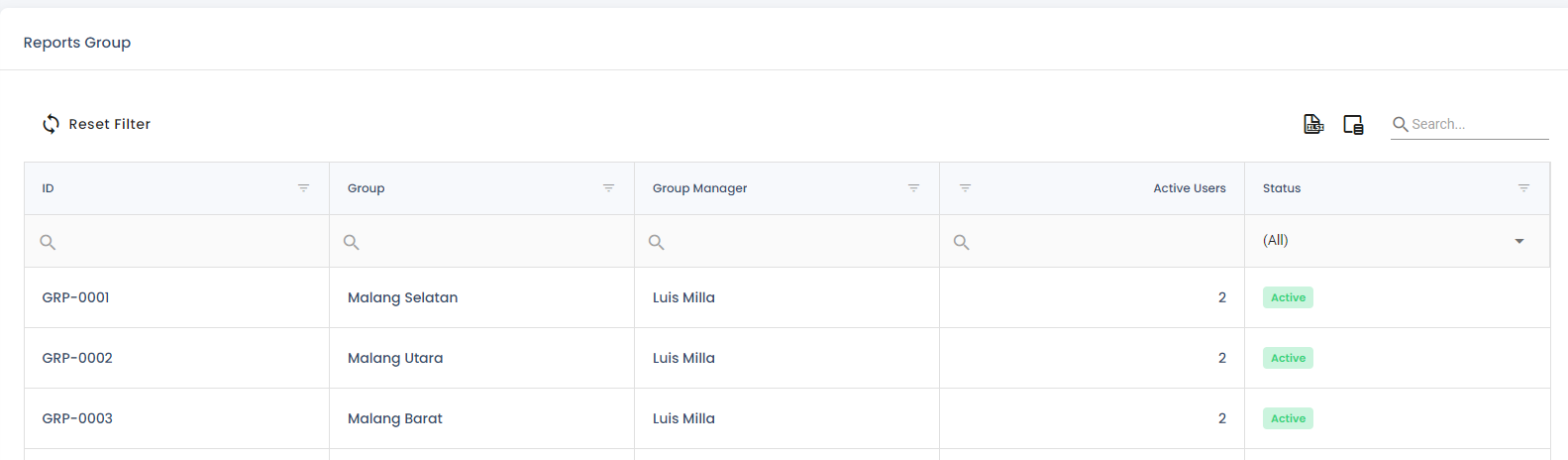The height and width of the screenshot is (460, 1568).
Task: Export the table to XLSX file
Action: tap(1313, 124)
